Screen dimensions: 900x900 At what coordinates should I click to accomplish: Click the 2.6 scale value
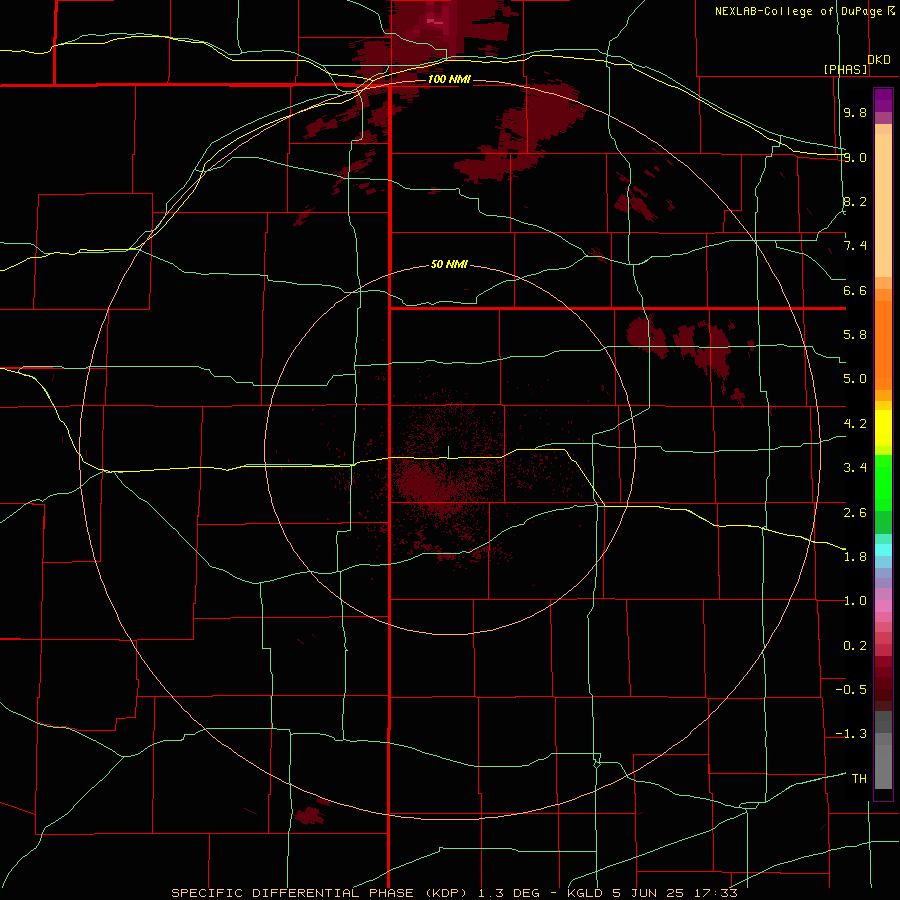(855, 513)
